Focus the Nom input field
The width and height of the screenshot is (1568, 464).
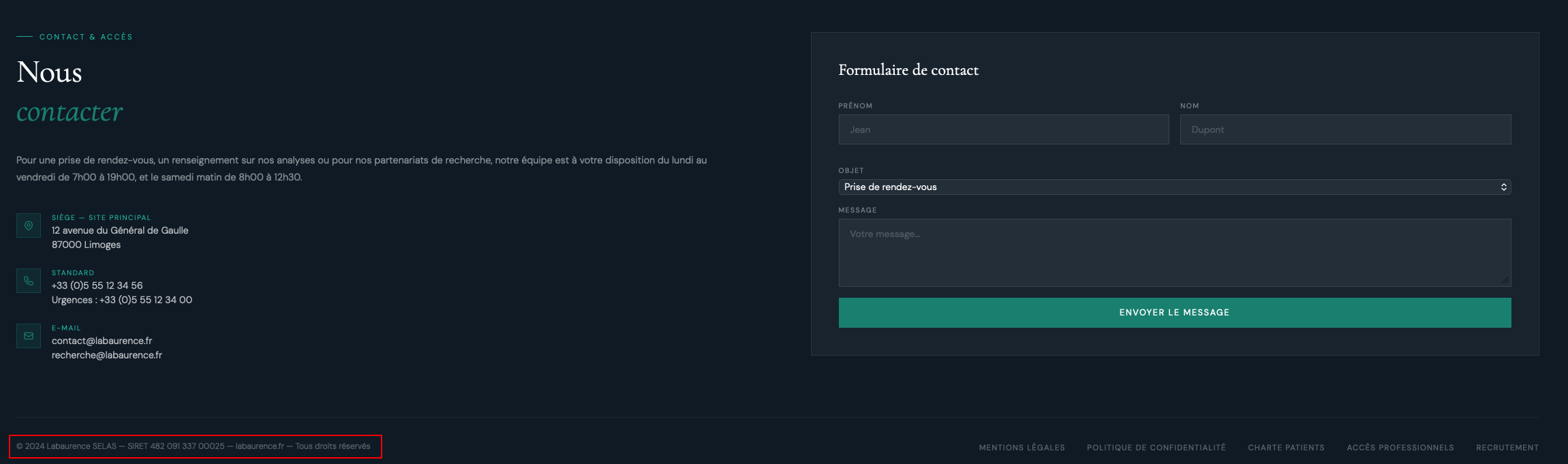click(1345, 129)
